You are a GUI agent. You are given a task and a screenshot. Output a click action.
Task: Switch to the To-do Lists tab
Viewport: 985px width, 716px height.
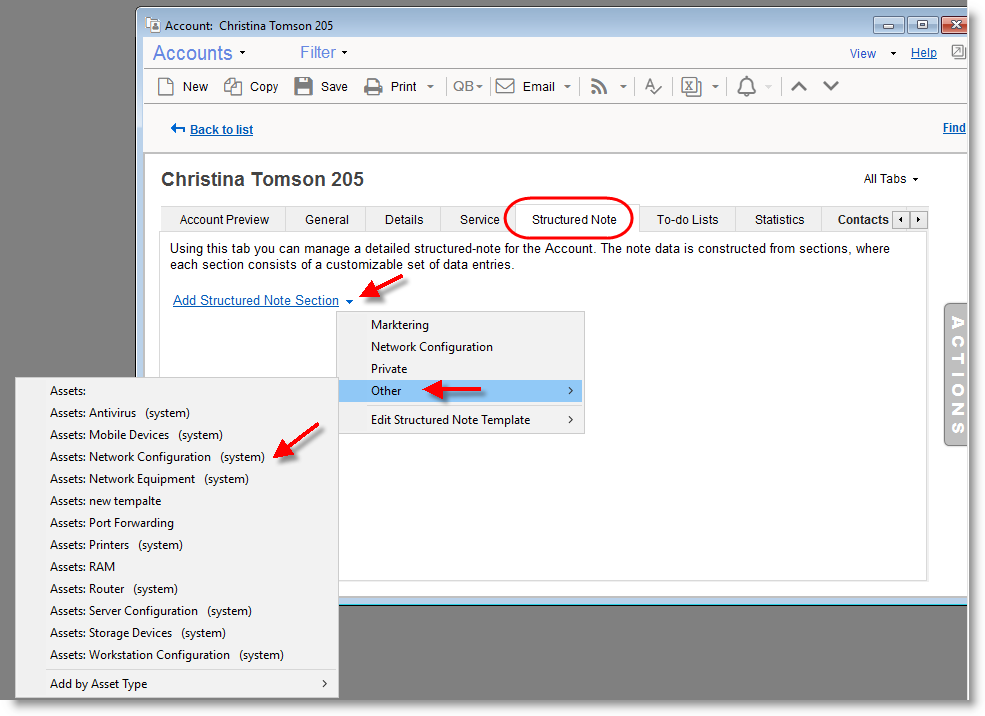coord(687,219)
